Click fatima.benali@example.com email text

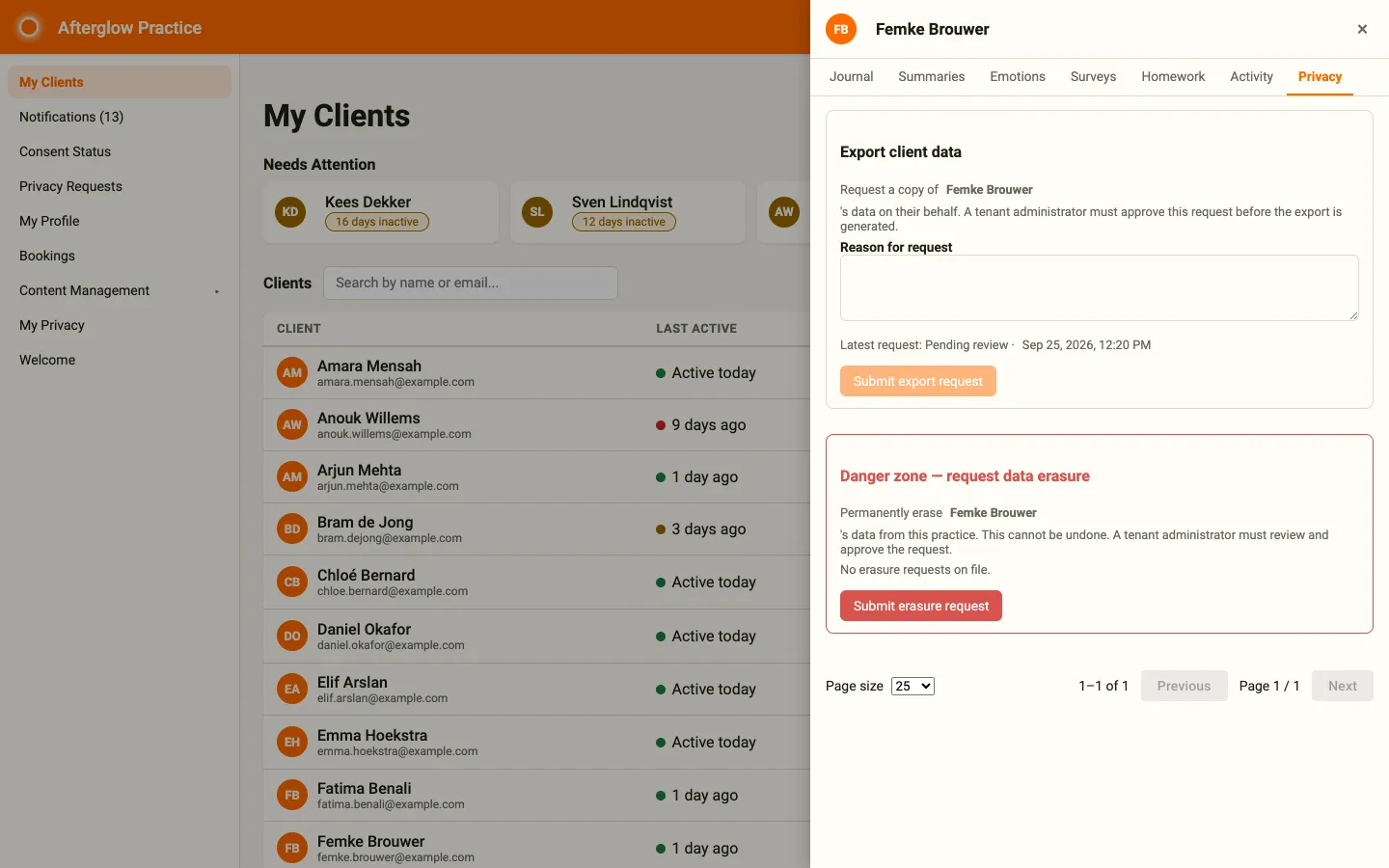[391, 804]
